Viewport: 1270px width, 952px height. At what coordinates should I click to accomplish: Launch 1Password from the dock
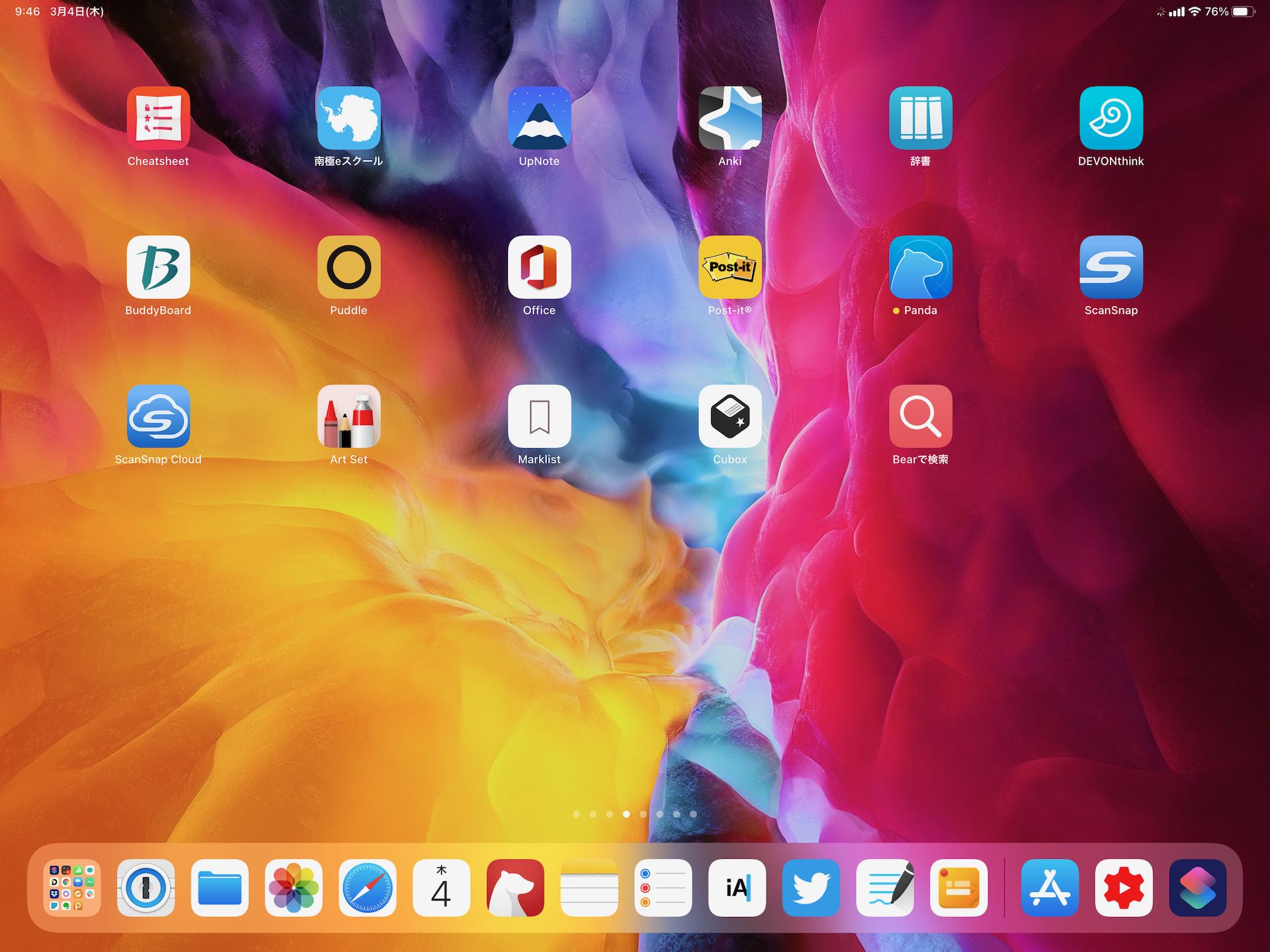click(146, 888)
